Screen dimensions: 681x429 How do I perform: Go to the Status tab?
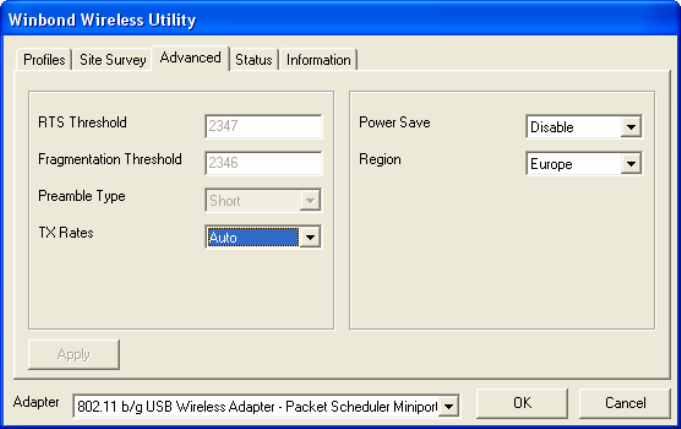point(254,59)
